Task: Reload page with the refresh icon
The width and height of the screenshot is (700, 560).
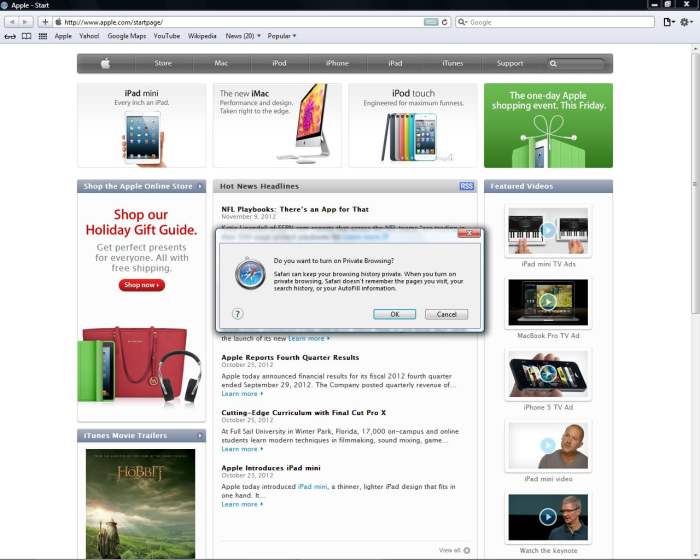Action: coord(444,22)
